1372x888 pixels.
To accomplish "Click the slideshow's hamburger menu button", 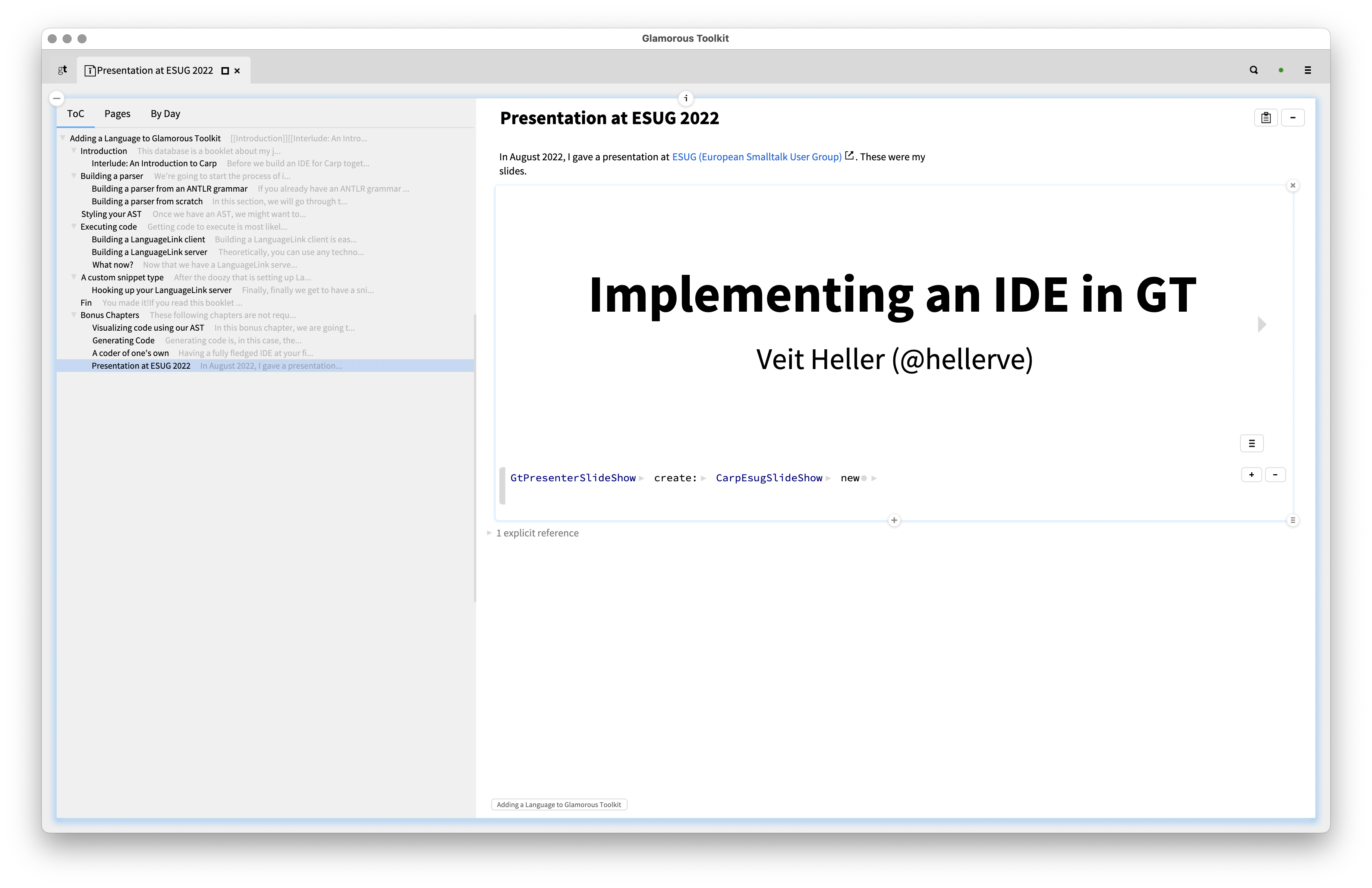I will click(x=1252, y=443).
